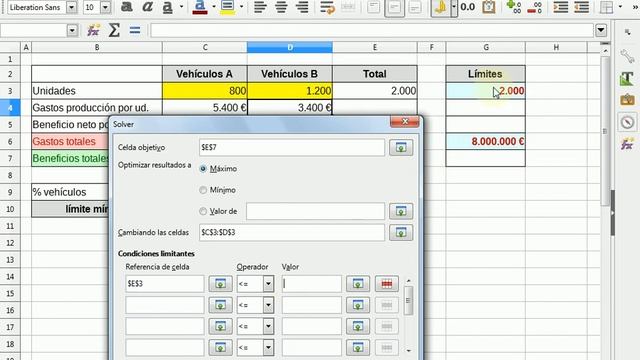Screen dimensions: 640x360
Task: Expand the currency format dropdown arrow
Action: (453, 7)
